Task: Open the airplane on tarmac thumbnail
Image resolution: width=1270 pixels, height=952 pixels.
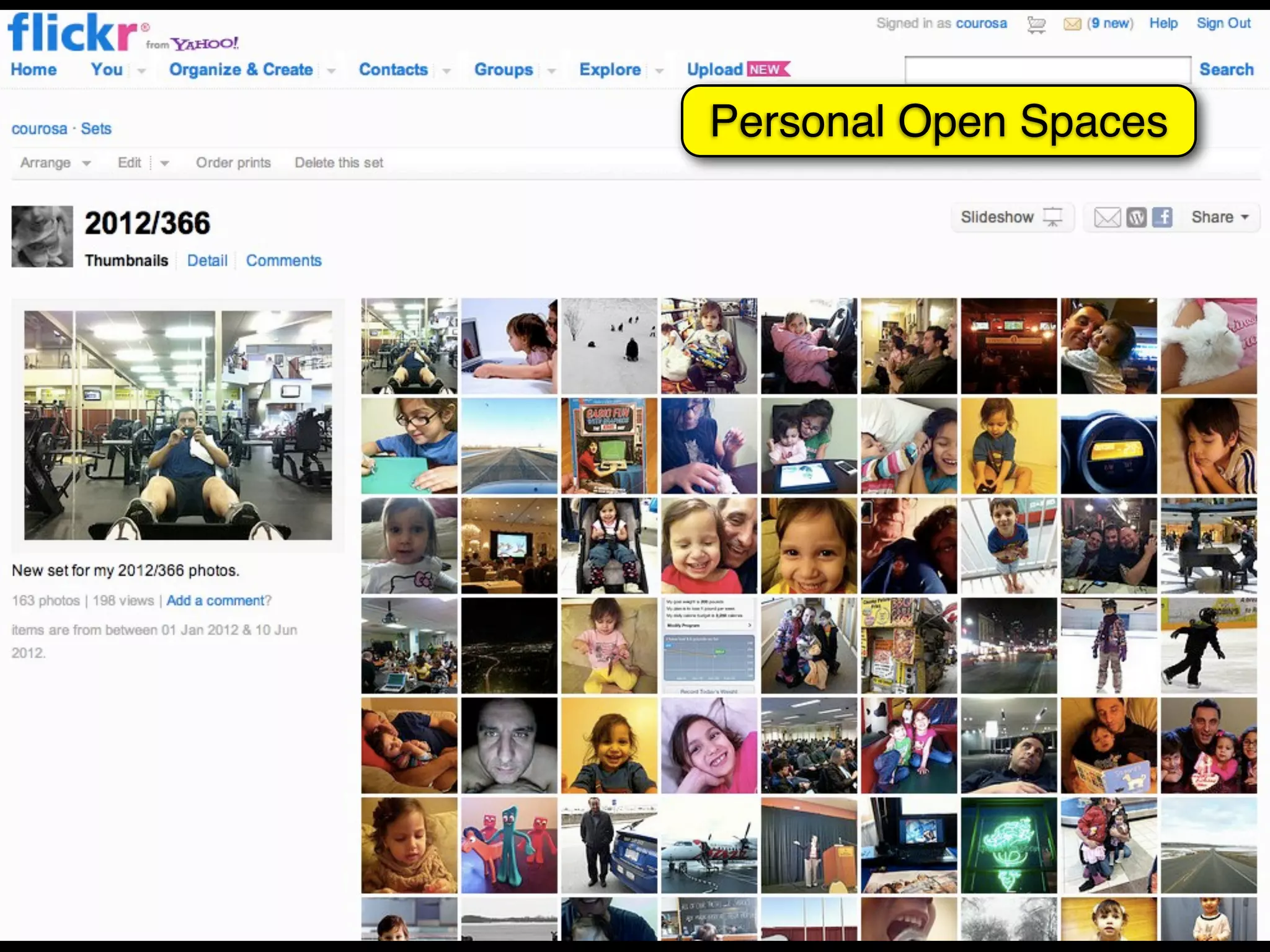Action: pos(709,845)
